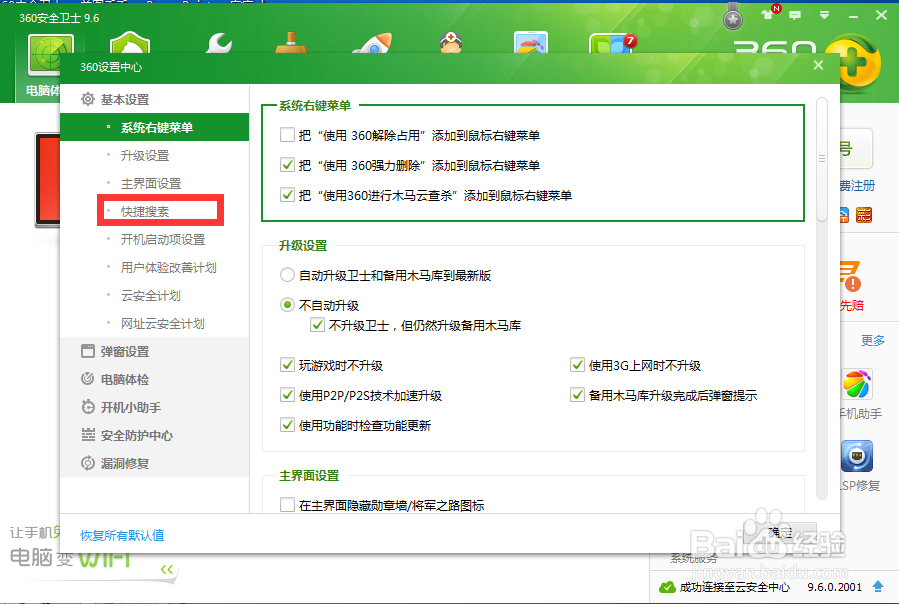Click the orange calendar icon in right panel
This screenshot has width=899, height=604.
coord(863,215)
